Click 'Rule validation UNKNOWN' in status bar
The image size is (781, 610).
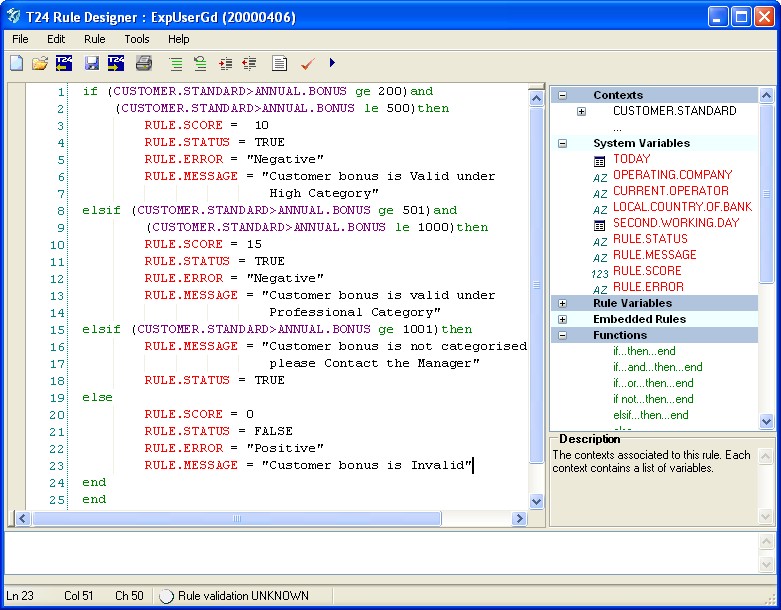[243, 596]
